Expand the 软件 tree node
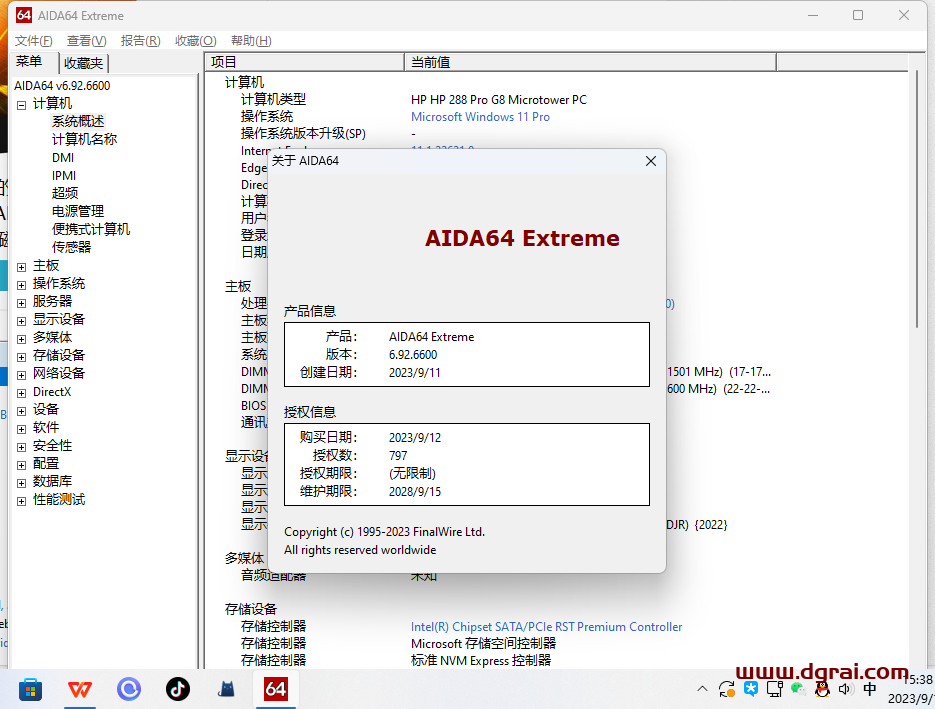935x709 pixels. [x=21, y=429]
